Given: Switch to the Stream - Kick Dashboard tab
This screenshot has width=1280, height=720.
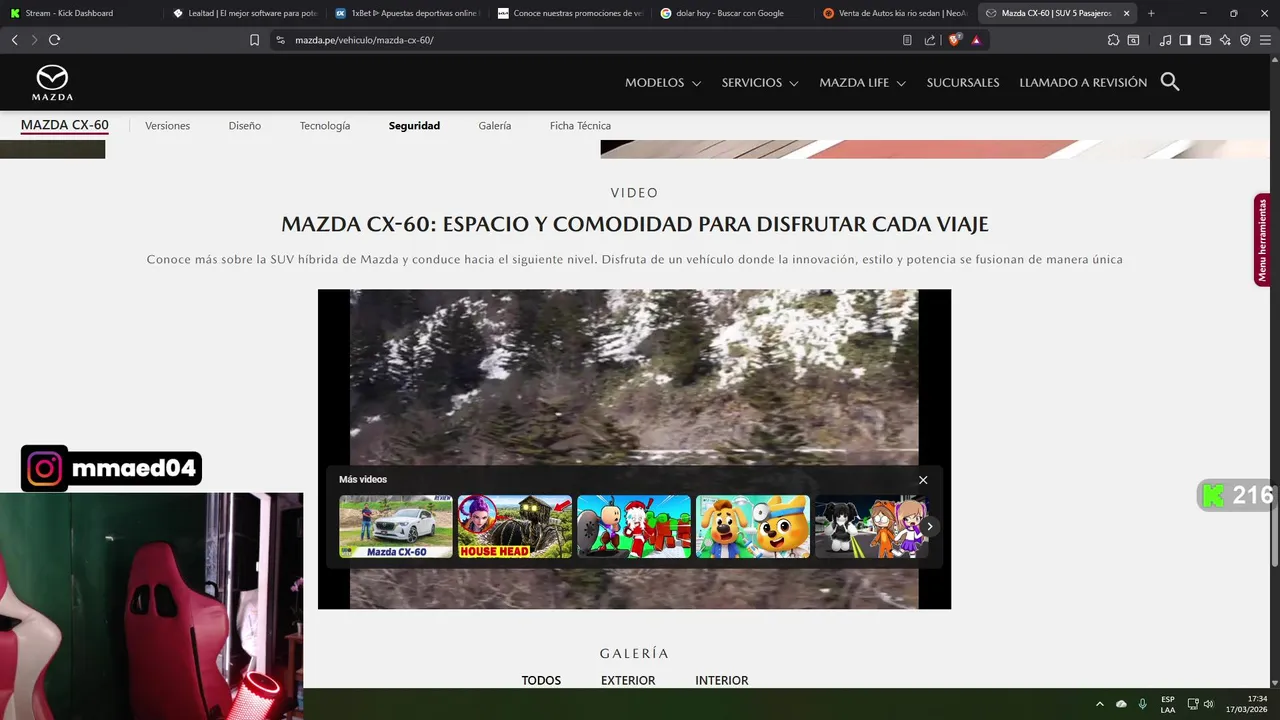Looking at the screenshot, I should point(81,13).
